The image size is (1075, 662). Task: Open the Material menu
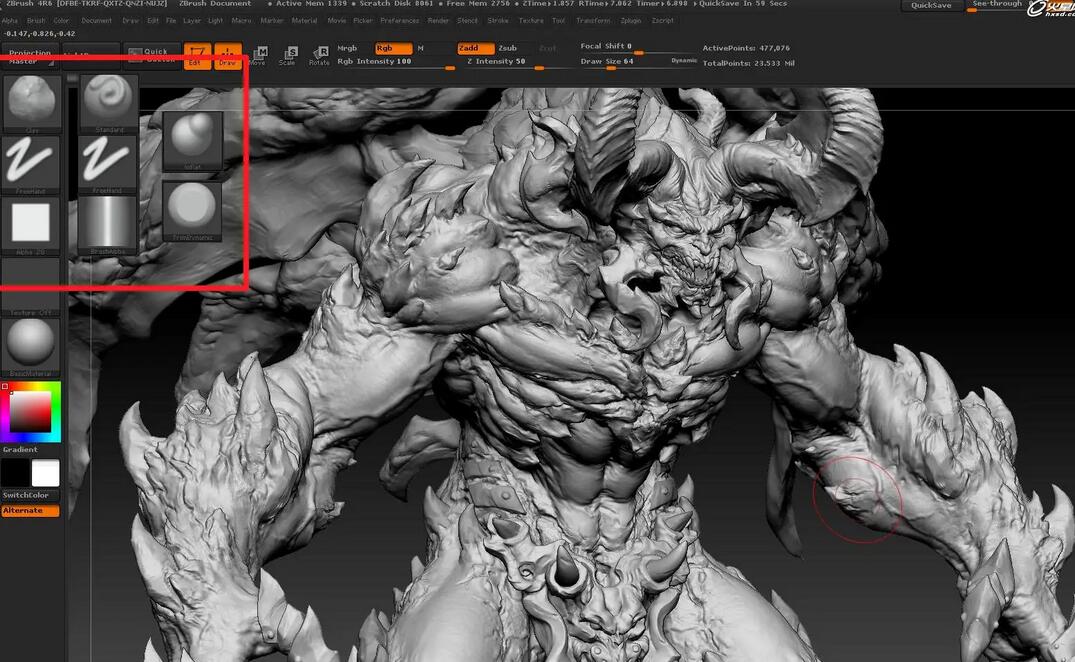[304, 21]
